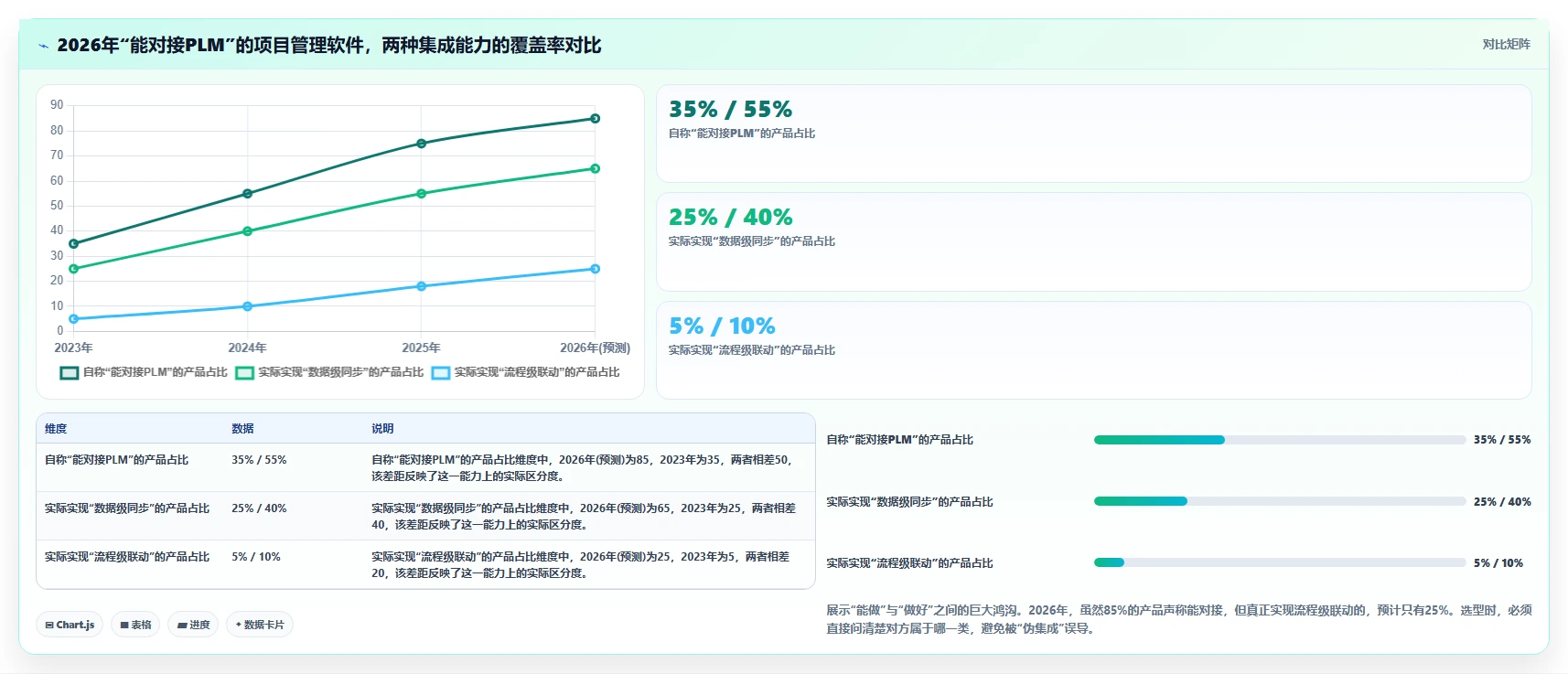Click the light green data point at 2024年
Viewport: 1568px width, 674px height.
tap(247, 231)
